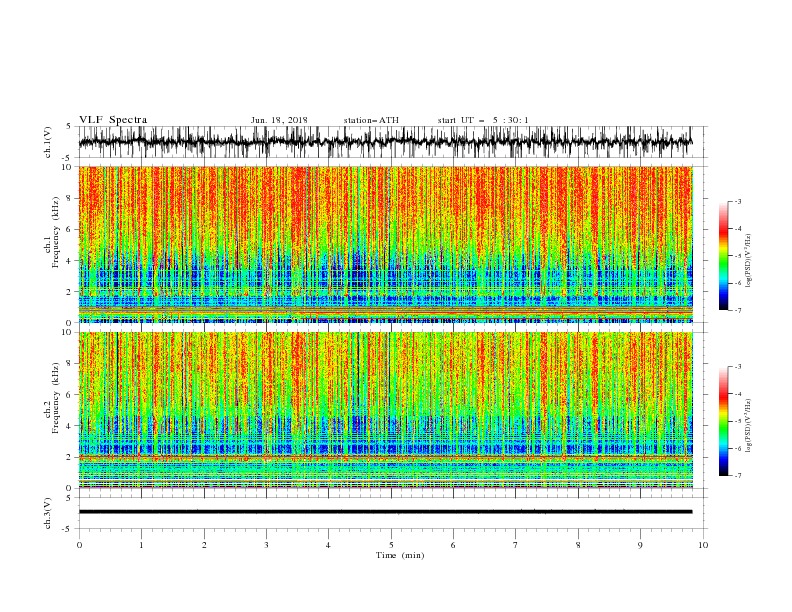Click the "-7" tick on ch.2 colorbar
792x612 pixels.
tap(738, 476)
